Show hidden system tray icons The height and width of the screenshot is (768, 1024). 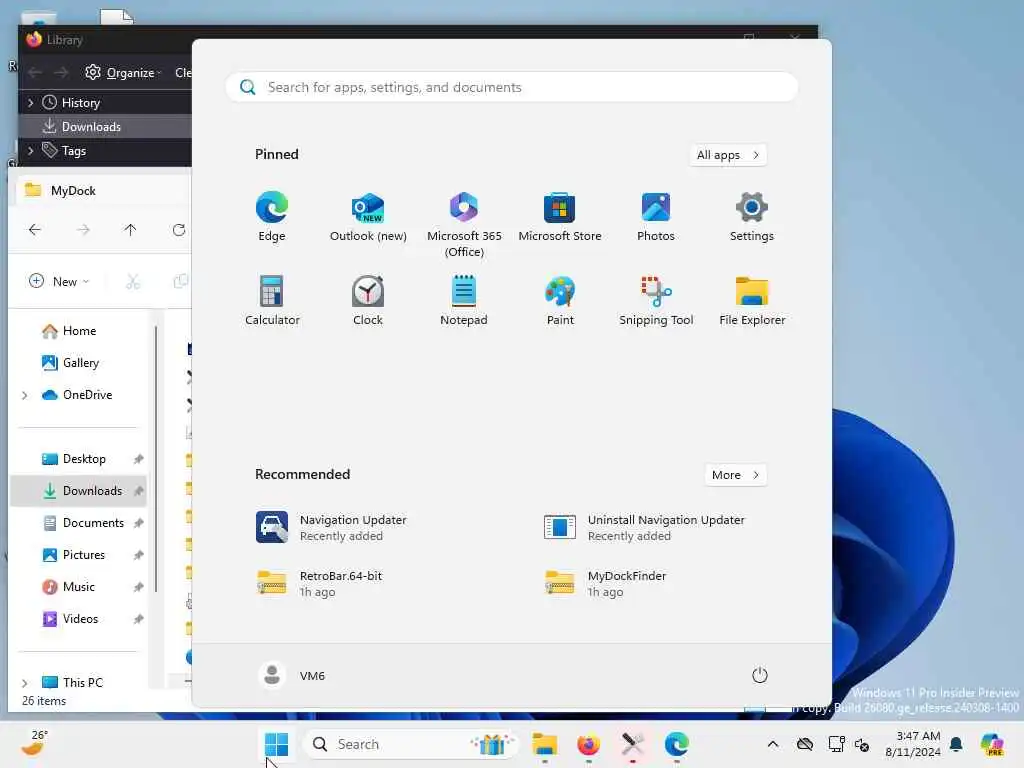773,744
